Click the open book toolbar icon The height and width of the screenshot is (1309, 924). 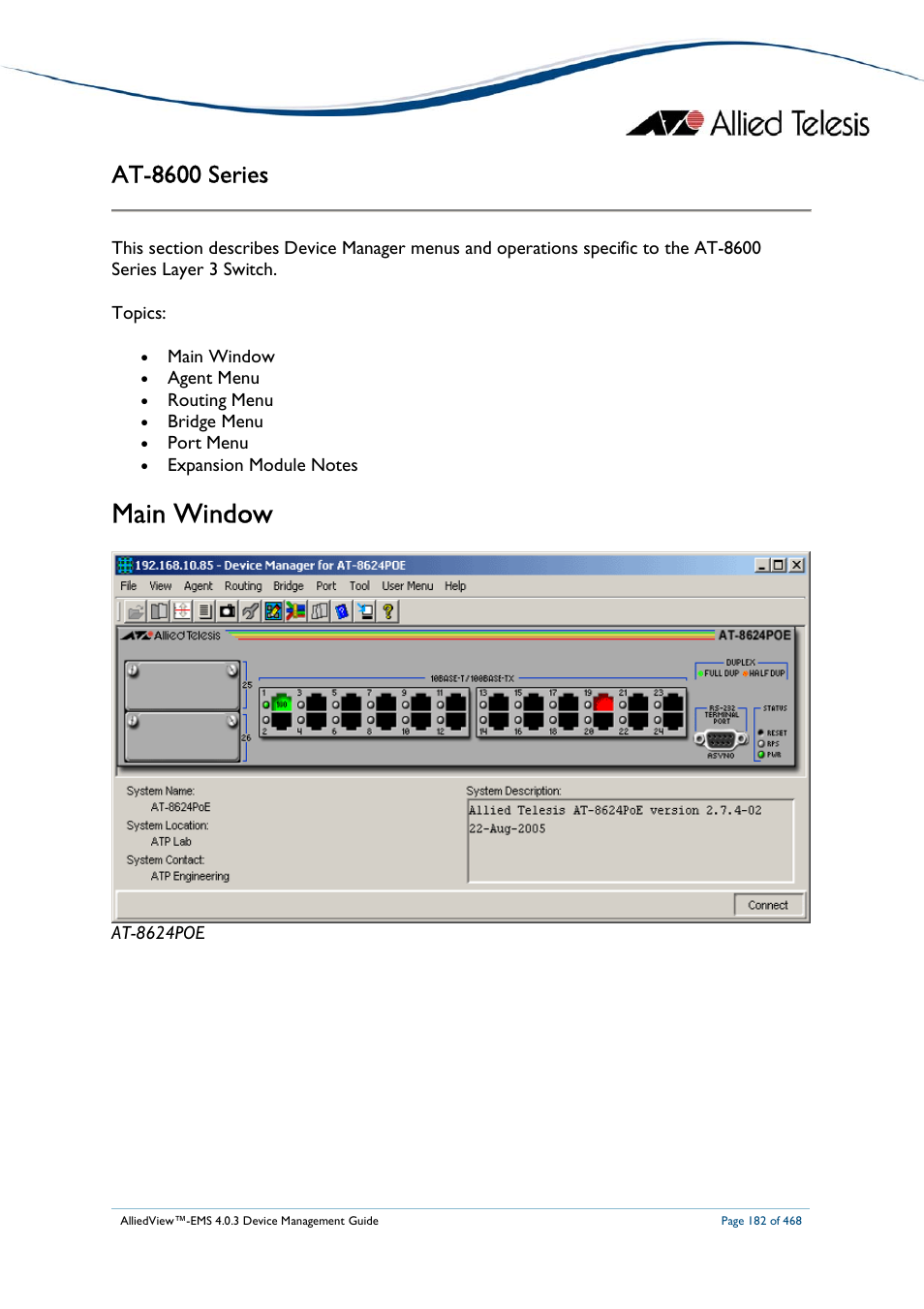point(159,611)
